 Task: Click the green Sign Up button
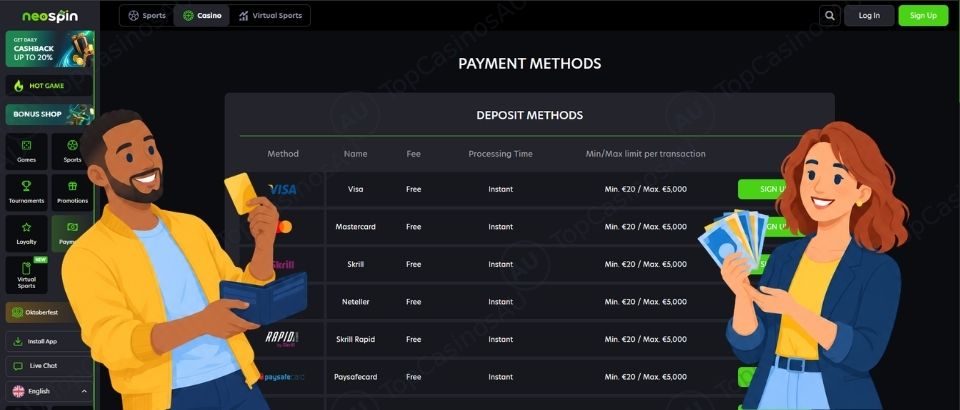tap(923, 16)
